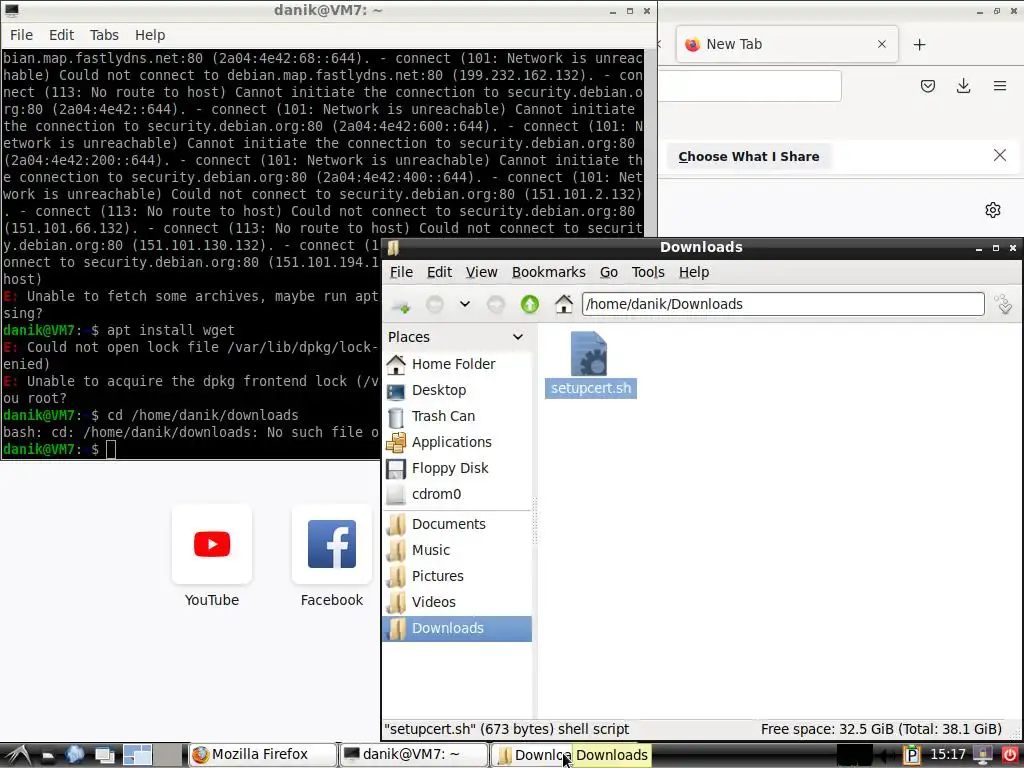This screenshot has width=1024, height=768.
Task: Open Music bookmark in sidebar
Action: click(457, 551)
